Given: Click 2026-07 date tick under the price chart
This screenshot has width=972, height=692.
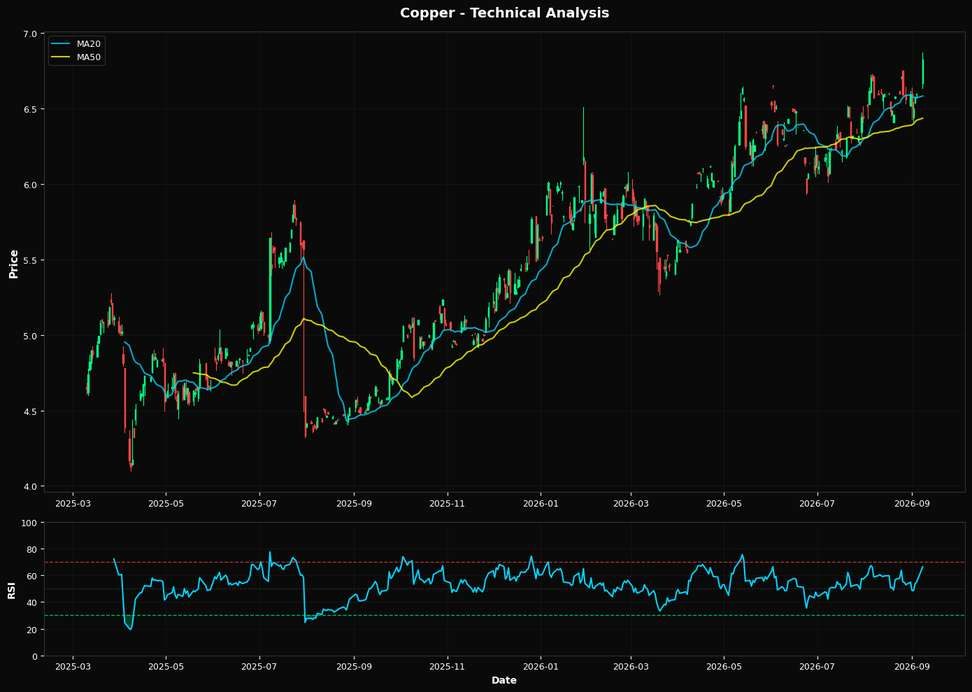Looking at the screenshot, I should (817, 504).
